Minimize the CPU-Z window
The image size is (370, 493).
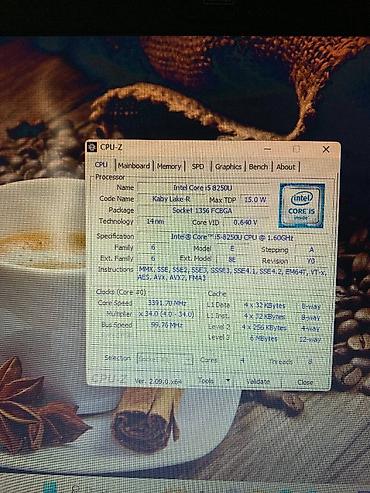coord(268,149)
